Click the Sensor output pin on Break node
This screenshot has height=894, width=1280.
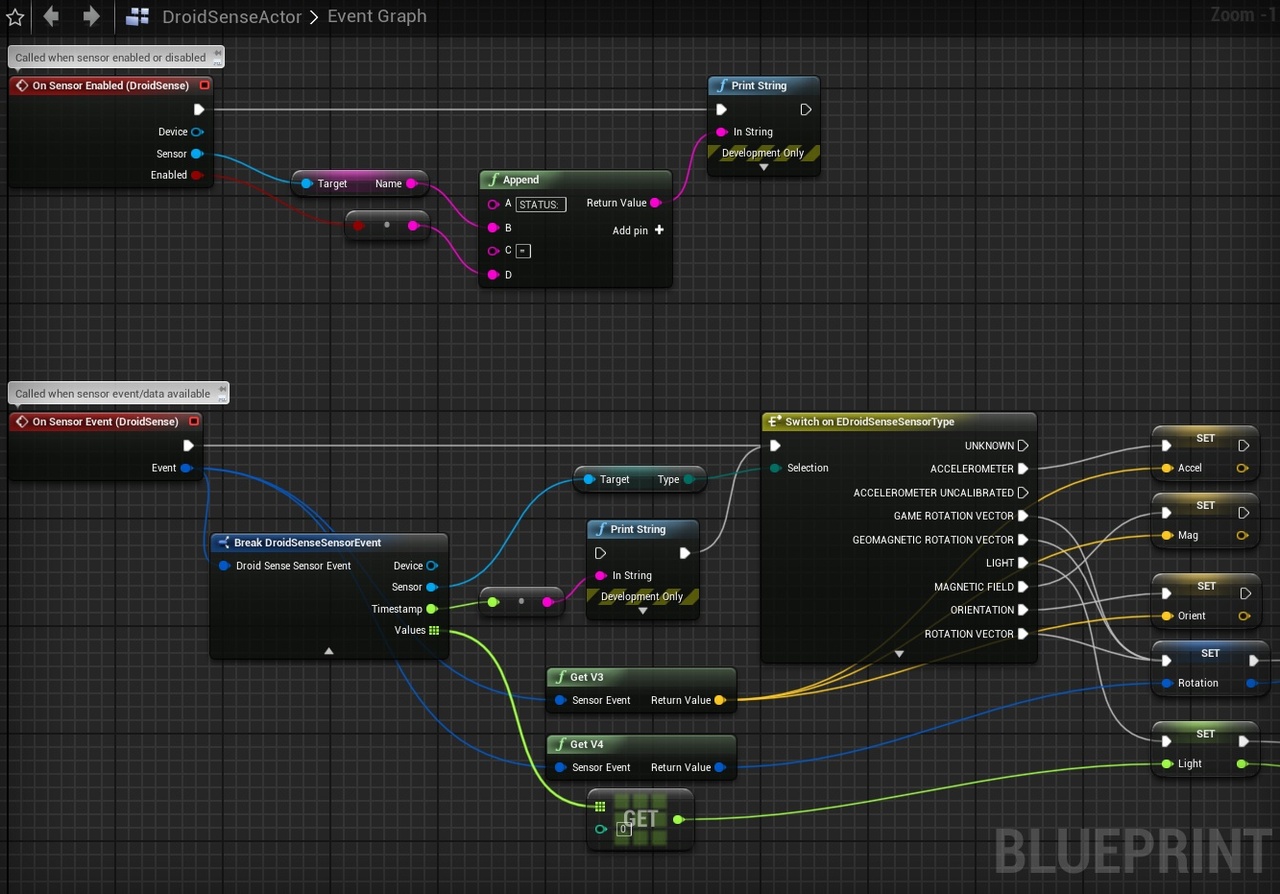coord(432,587)
